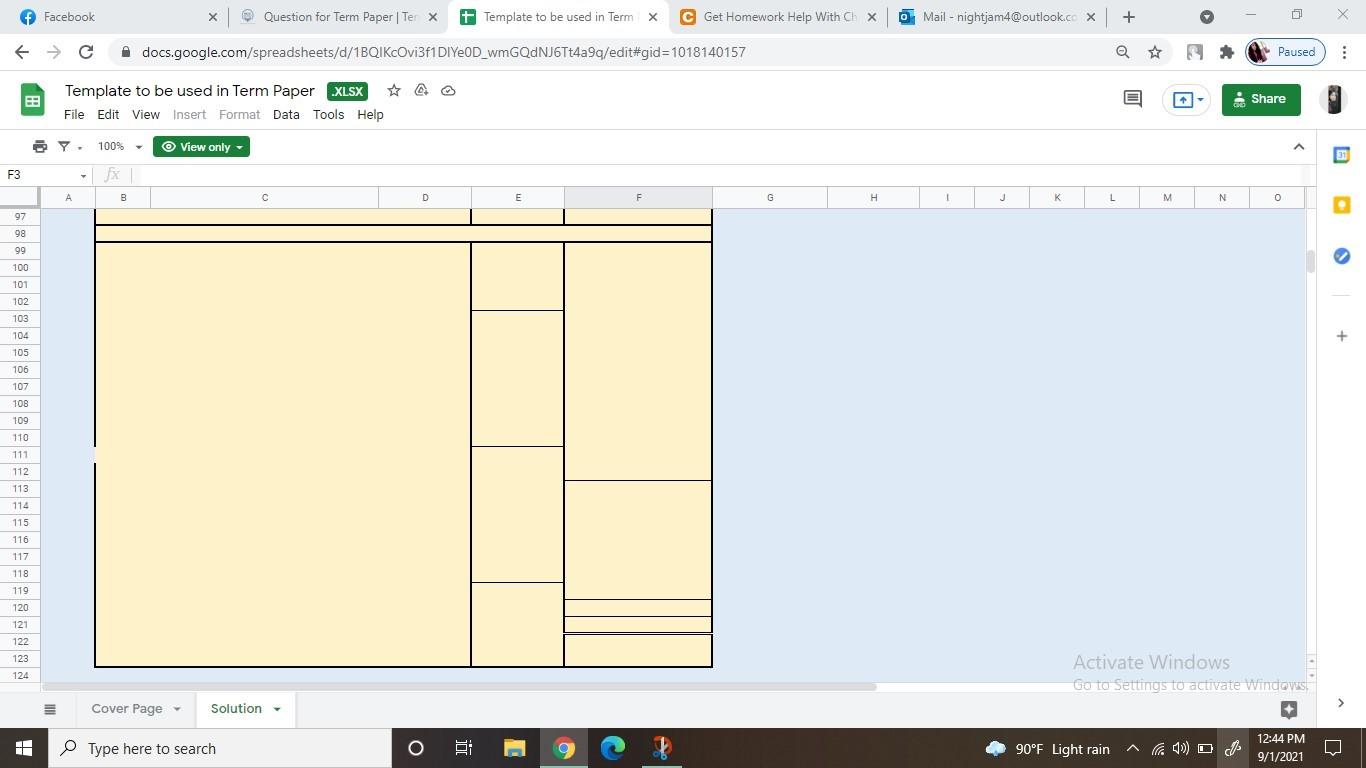Open File Explorer from taskbar
The image size is (1366, 768).
[x=514, y=748]
